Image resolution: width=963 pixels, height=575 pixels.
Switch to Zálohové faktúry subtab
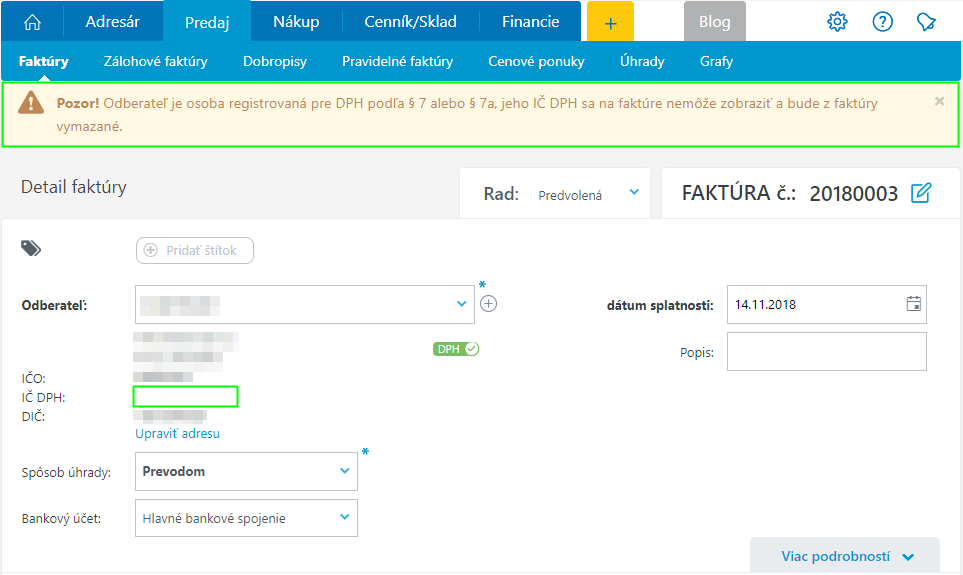(156, 61)
